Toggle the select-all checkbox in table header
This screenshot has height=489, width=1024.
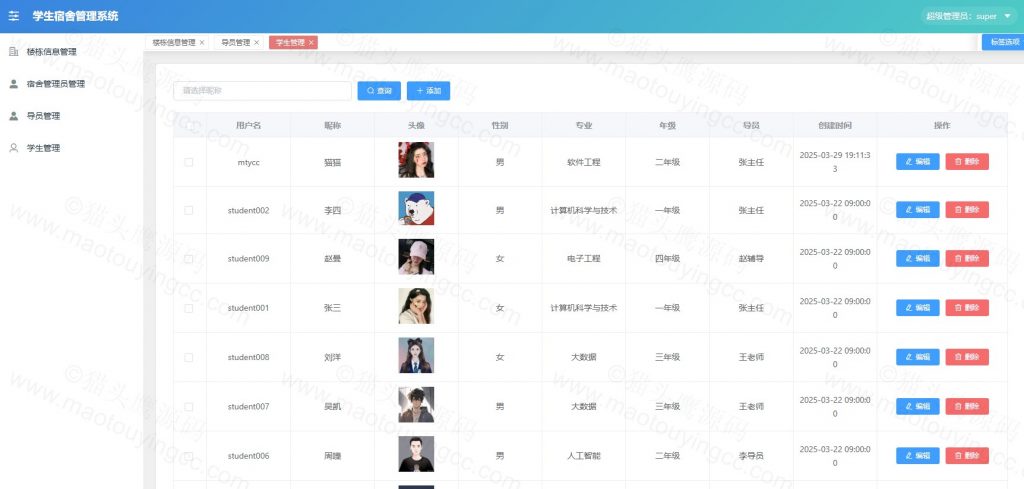(x=189, y=125)
